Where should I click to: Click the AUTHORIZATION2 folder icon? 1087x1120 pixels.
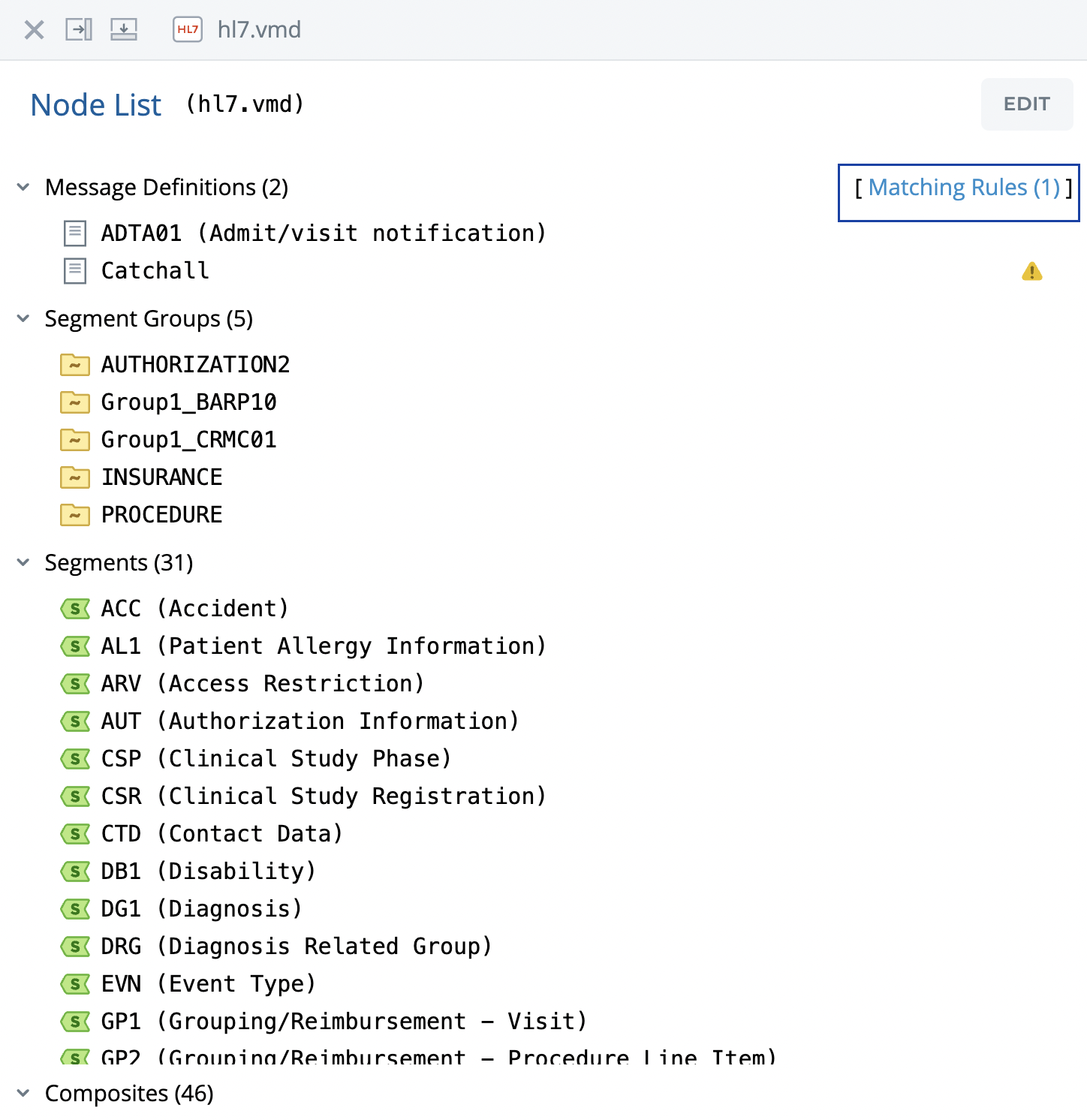(x=75, y=365)
